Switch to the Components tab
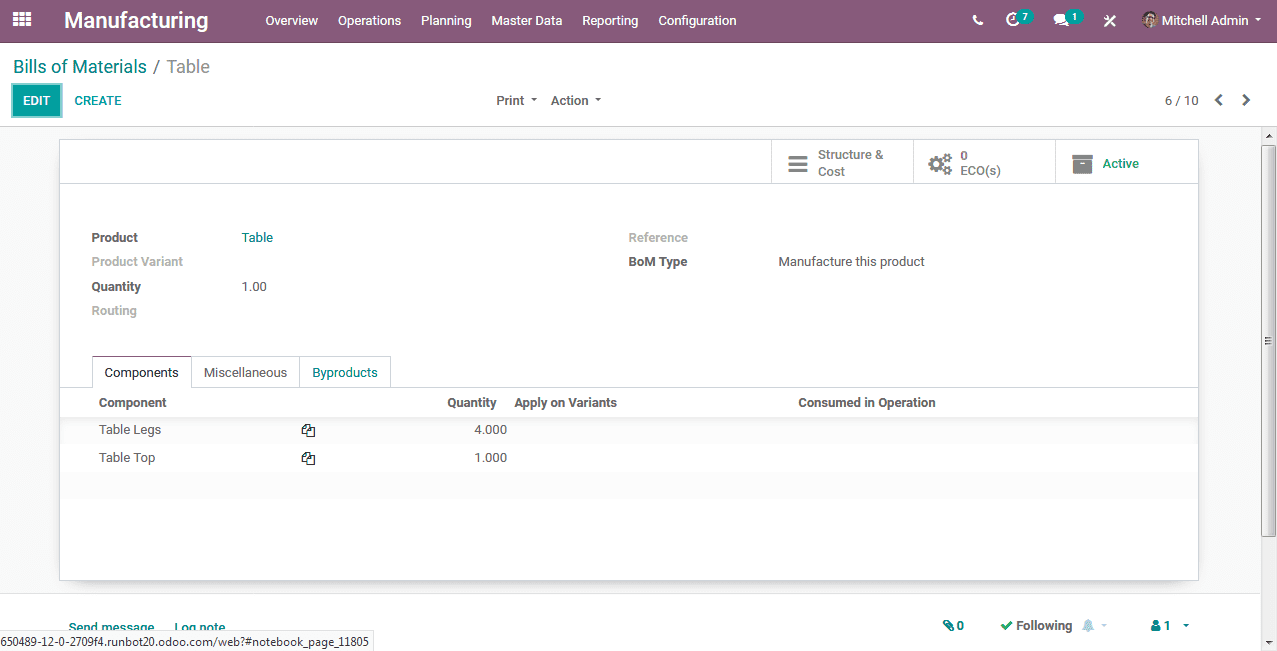This screenshot has width=1277, height=651. coord(141,372)
